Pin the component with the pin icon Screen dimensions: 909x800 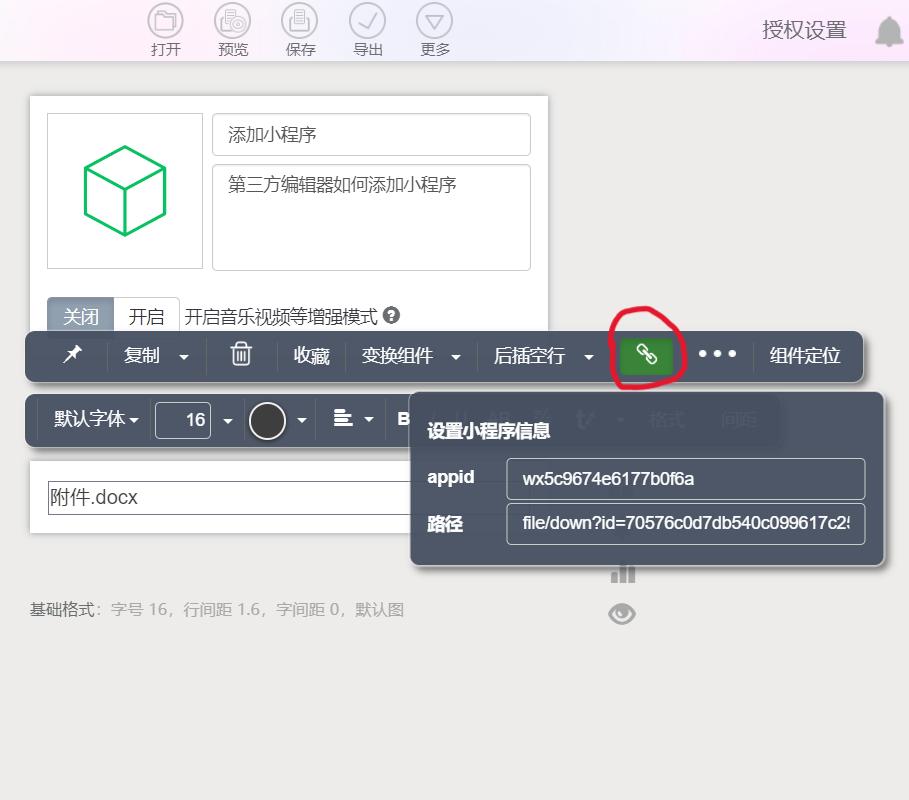[x=69, y=356]
